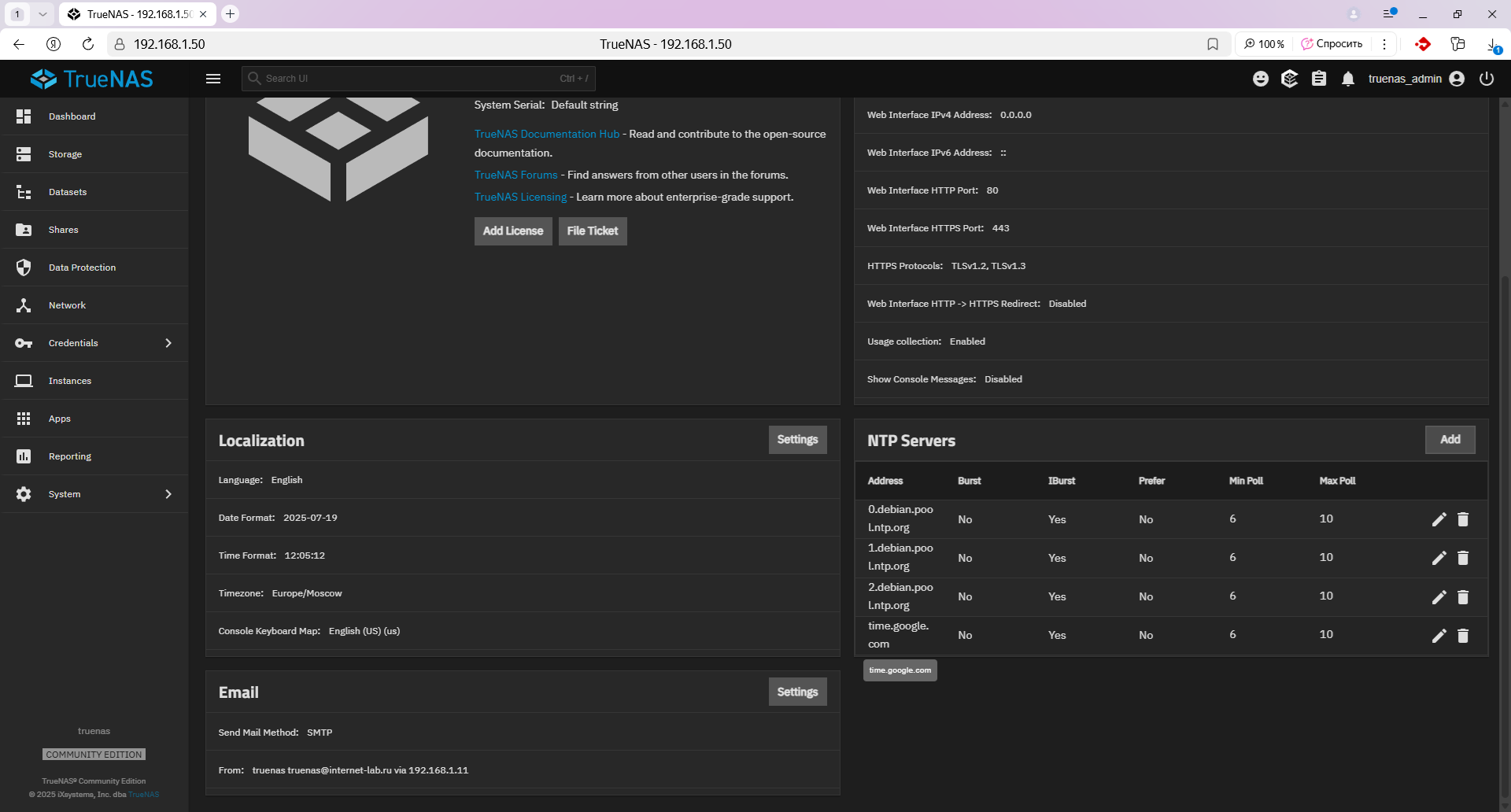1511x812 pixels.
Task: Click the COMMUNITY EDITION badge
Action: pos(94,755)
